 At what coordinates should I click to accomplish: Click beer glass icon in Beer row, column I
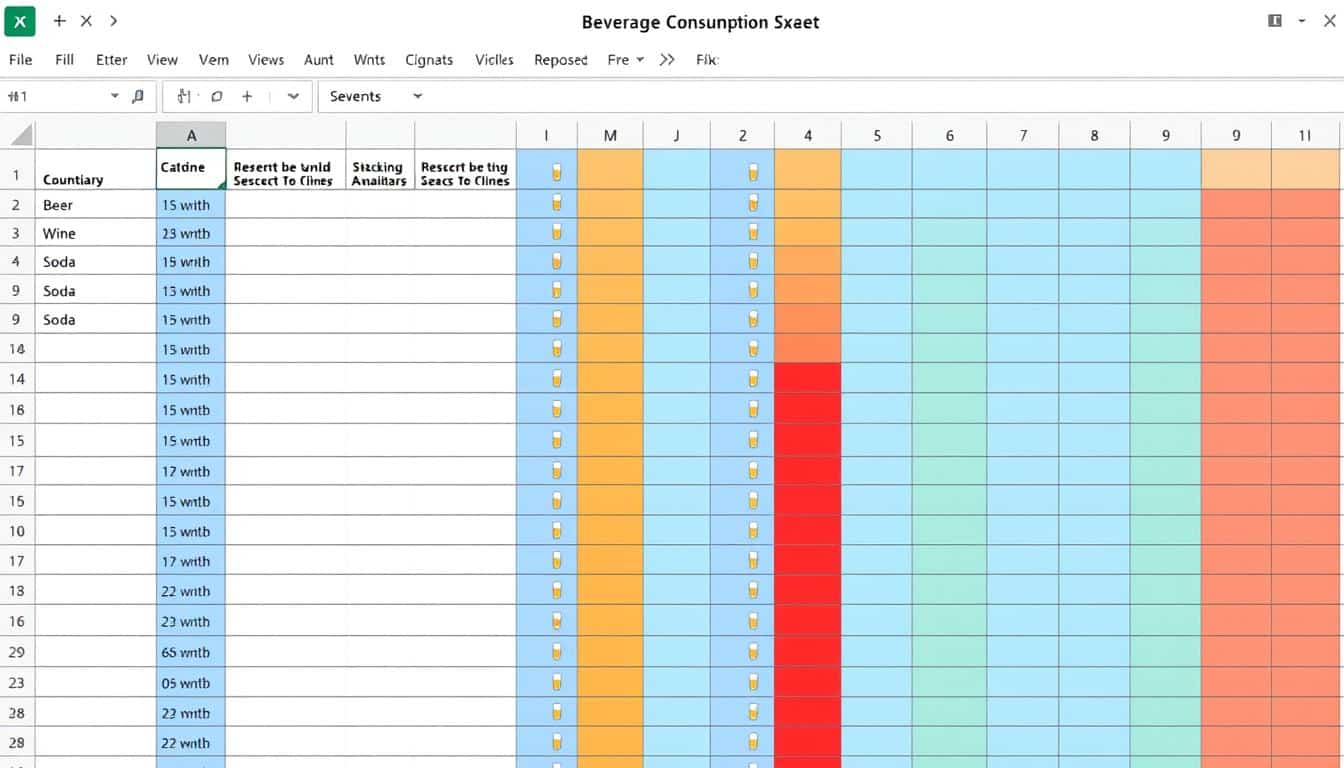(x=557, y=204)
